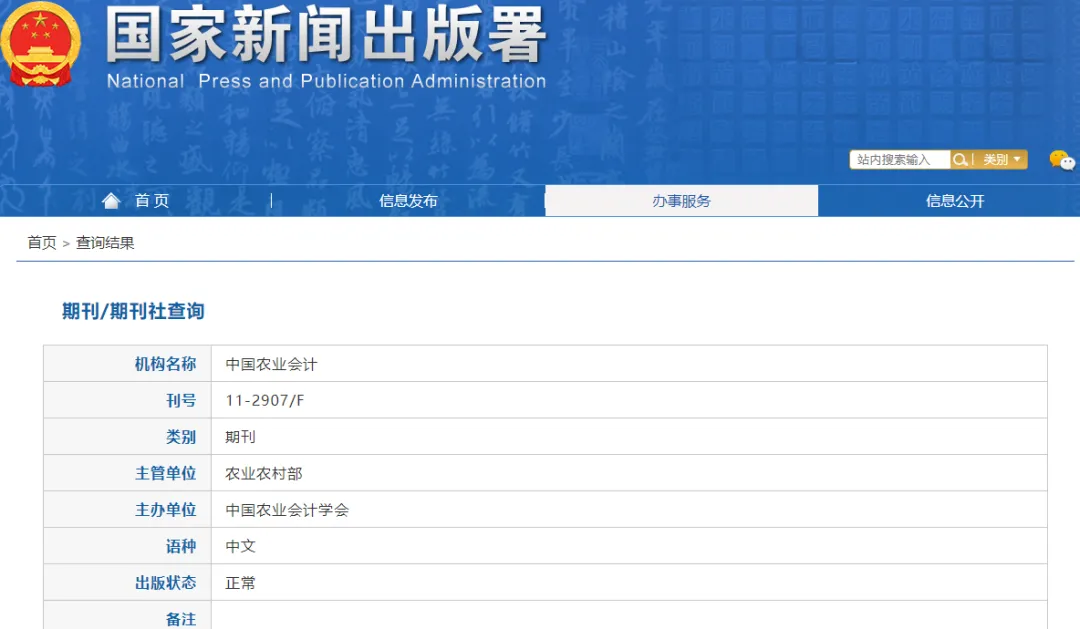Image resolution: width=1080 pixels, height=629 pixels.
Task: Click the 语种 row label
Action: tap(181, 547)
